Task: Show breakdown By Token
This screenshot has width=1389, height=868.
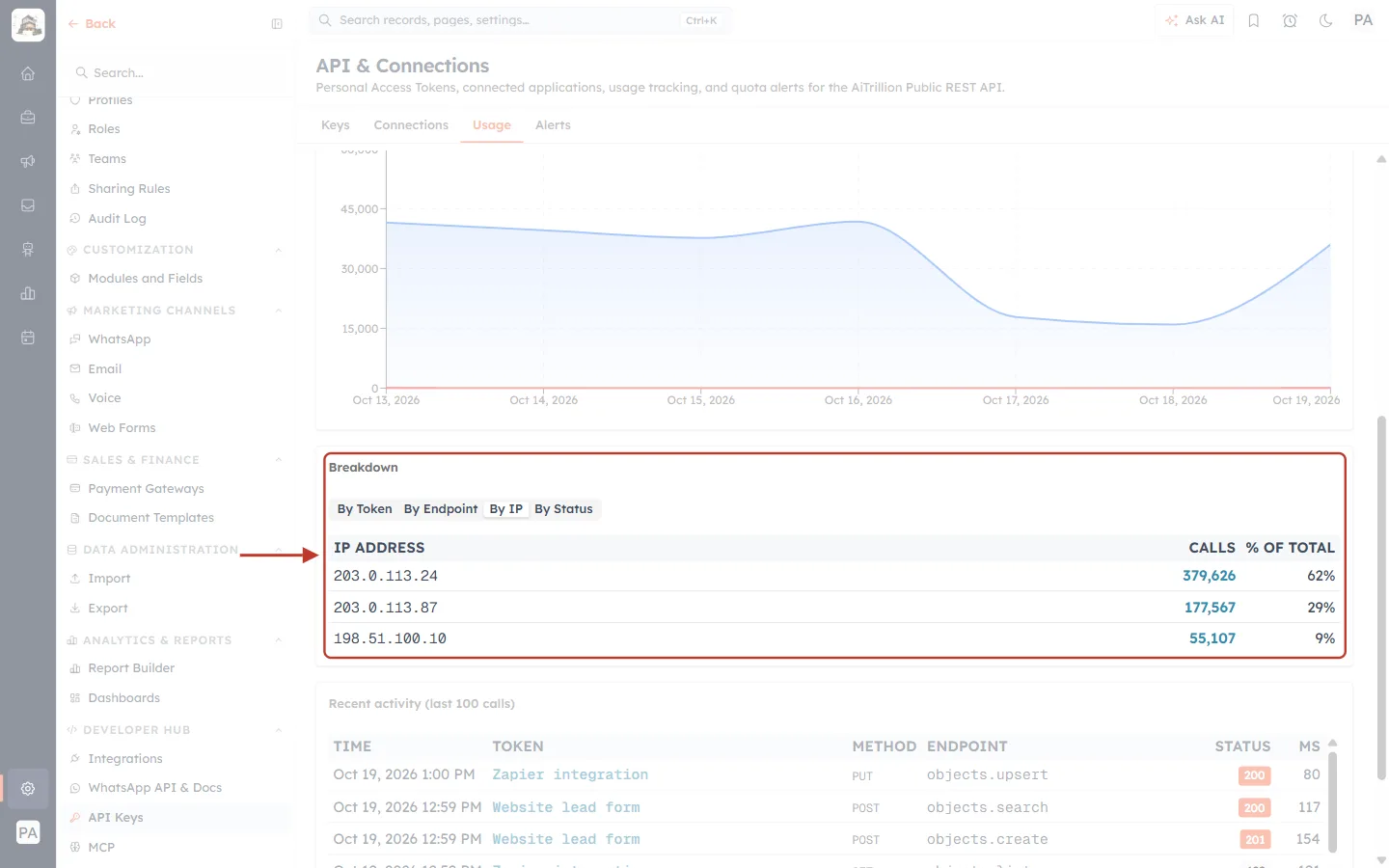Action: click(x=365, y=509)
